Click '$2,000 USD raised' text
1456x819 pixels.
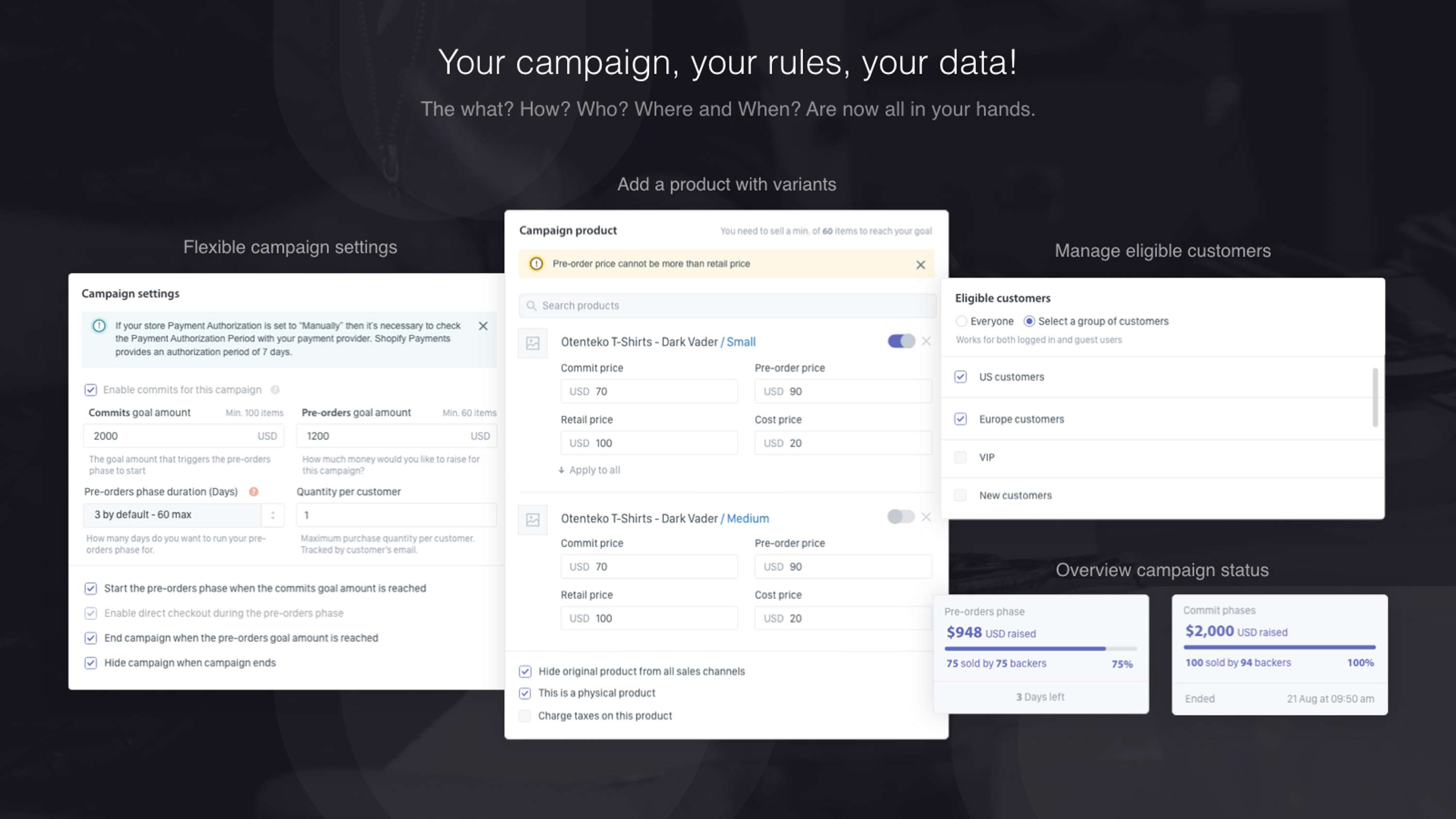pyautogui.click(x=1236, y=631)
